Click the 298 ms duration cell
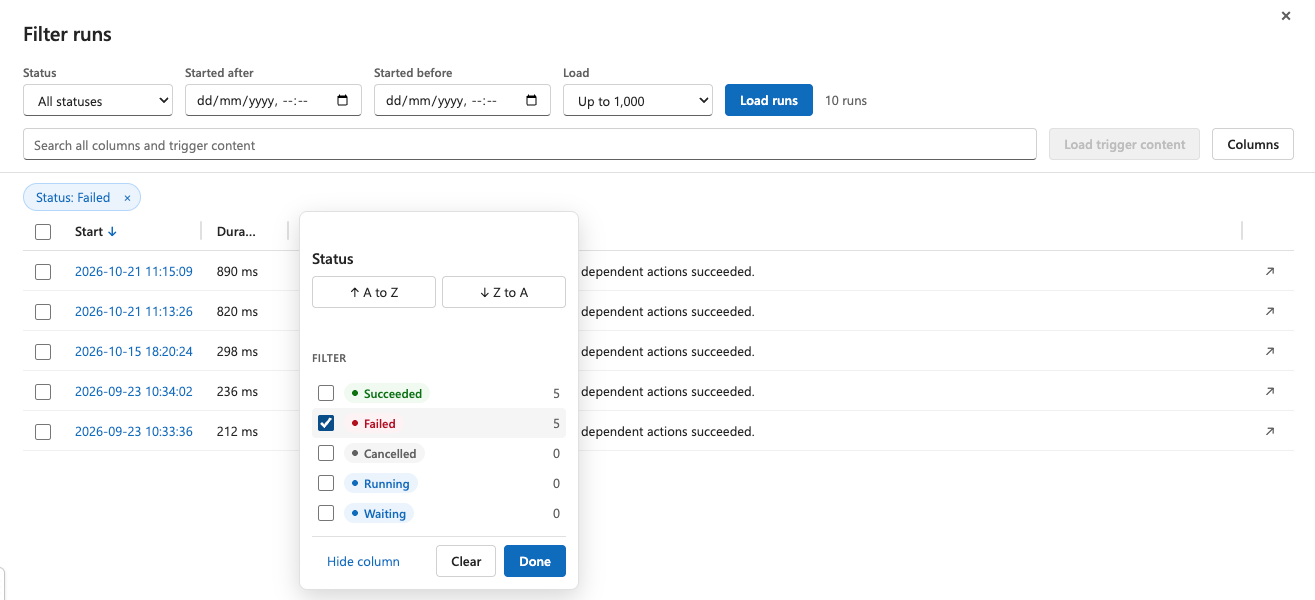1315x600 pixels. (237, 351)
